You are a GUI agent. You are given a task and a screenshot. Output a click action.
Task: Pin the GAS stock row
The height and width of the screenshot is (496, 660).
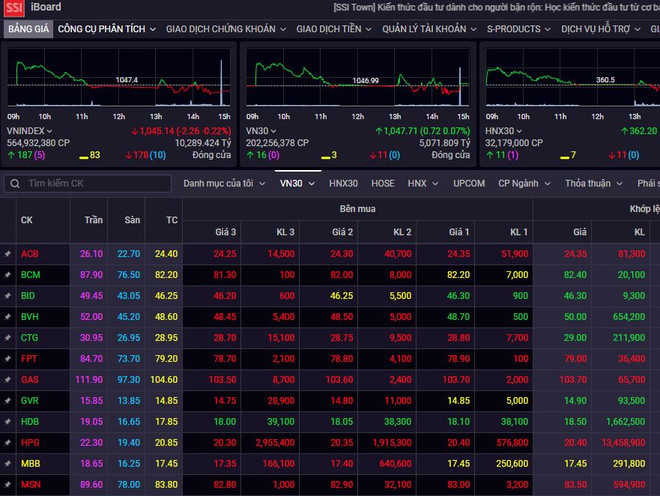[x=8, y=380]
